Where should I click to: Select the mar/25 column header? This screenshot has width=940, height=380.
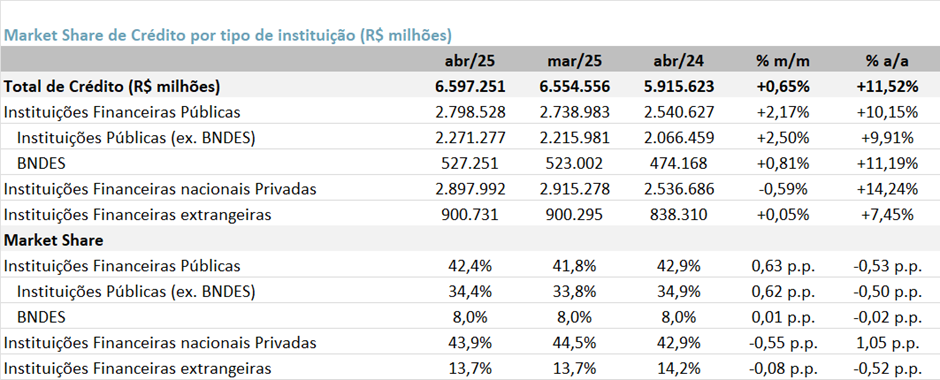pos(574,61)
